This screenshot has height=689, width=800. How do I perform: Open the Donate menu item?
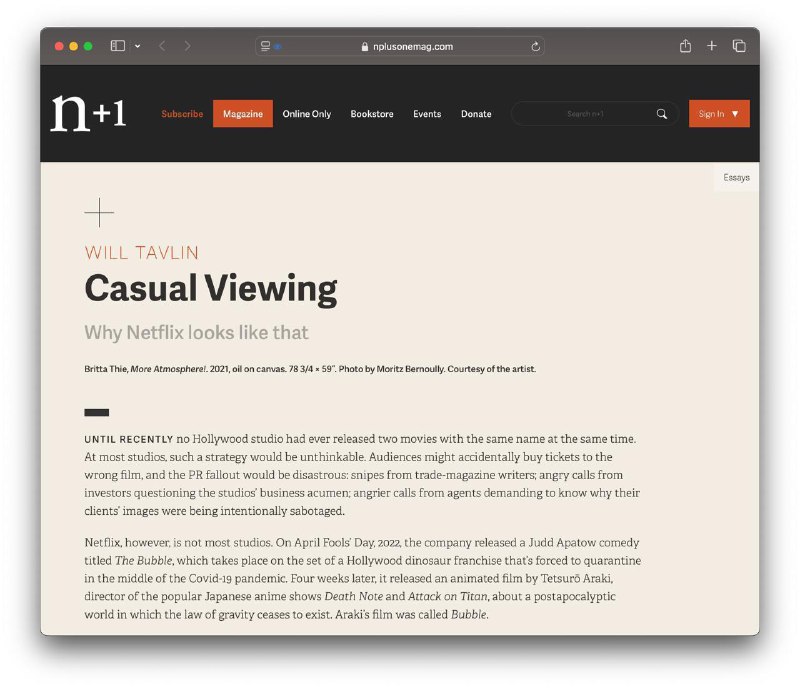(476, 114)
